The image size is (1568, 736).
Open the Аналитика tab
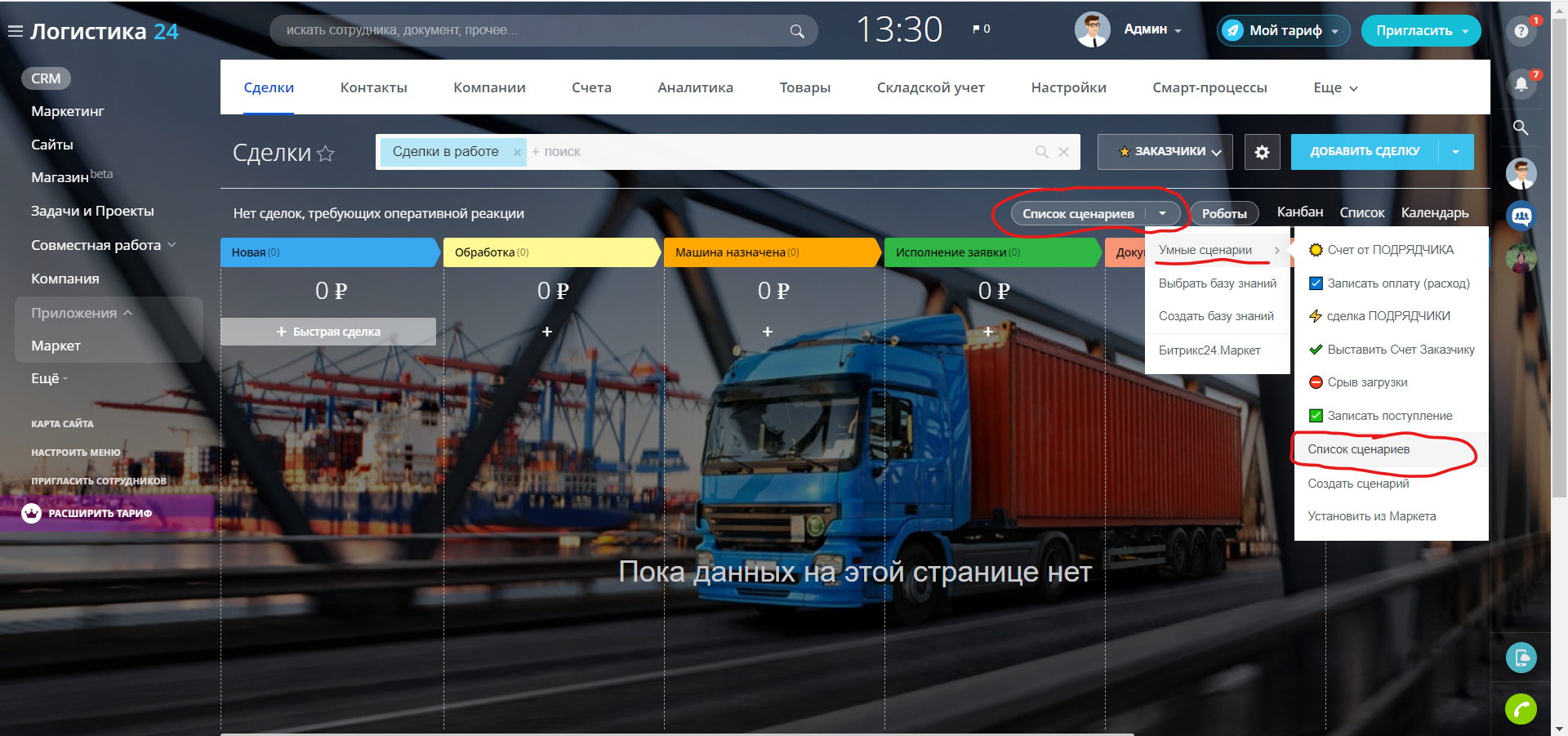pos(695,88)
